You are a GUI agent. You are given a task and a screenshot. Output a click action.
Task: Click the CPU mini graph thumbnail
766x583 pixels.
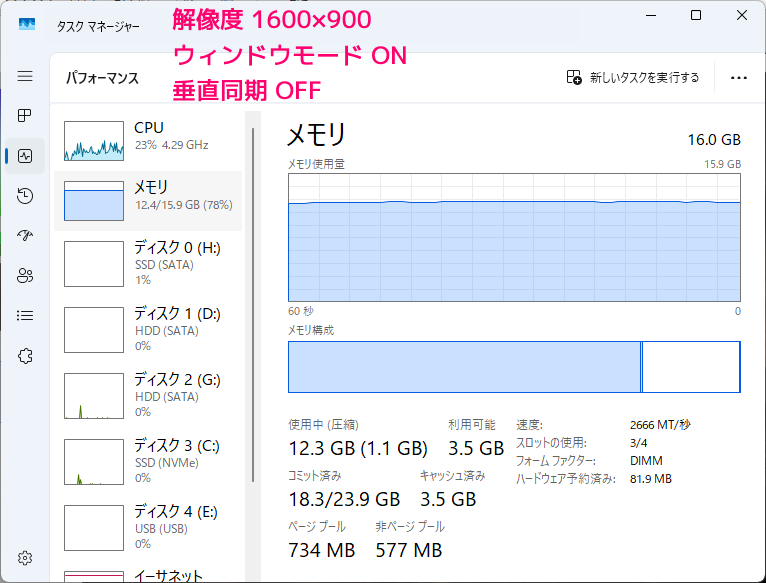94,141
